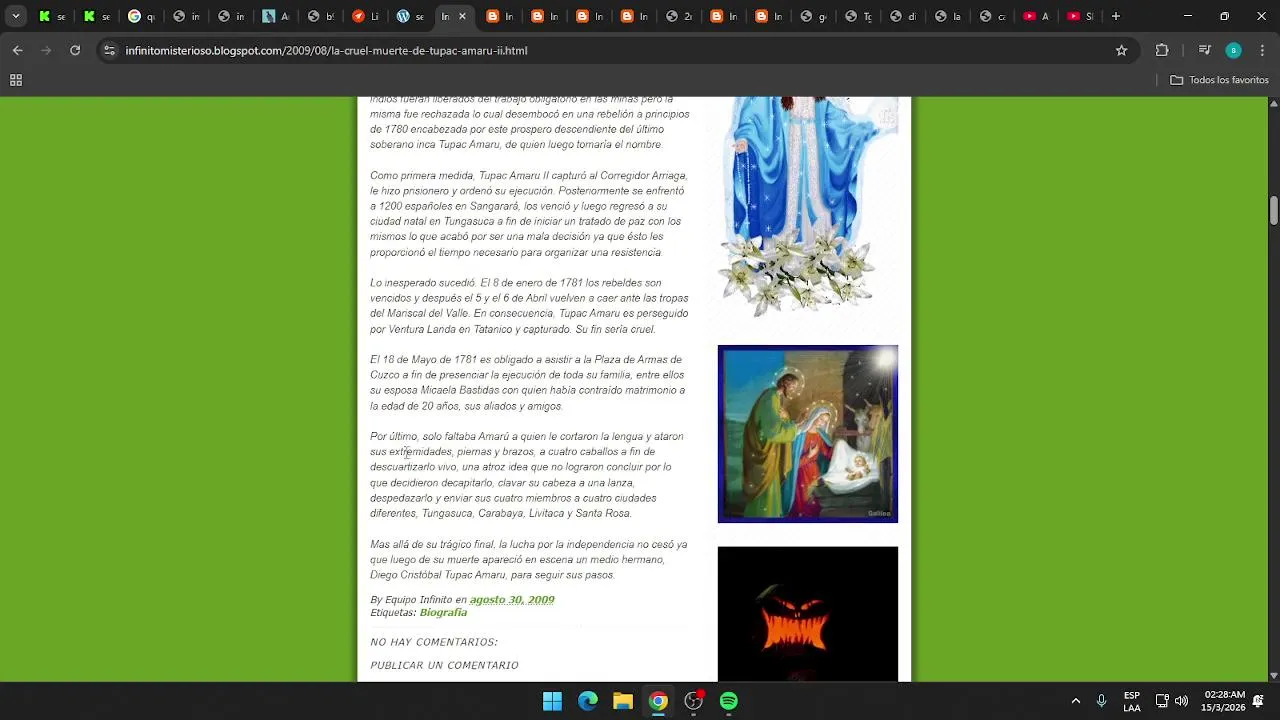Click the paragraph starting Por último
The image size is (1280, 720).
point(527,475)
